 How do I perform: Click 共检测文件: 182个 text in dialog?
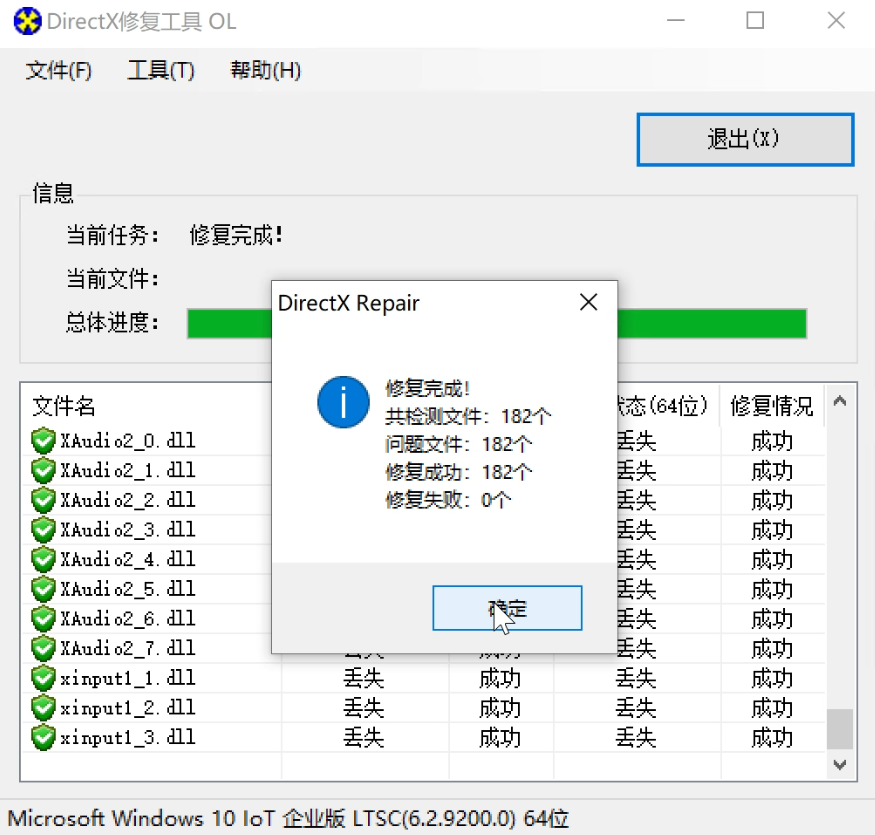coord(468,416)
